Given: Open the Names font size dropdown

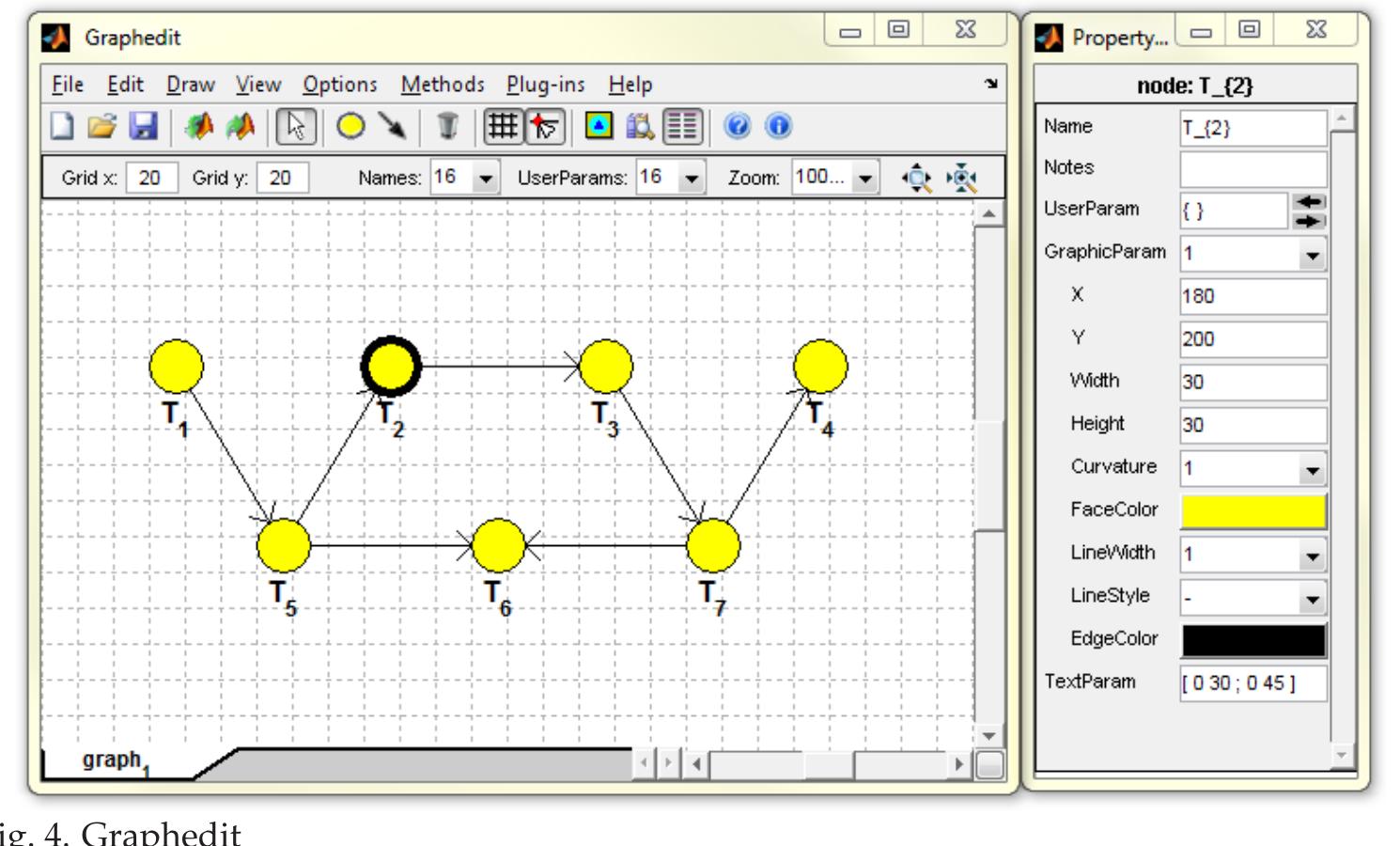Looking at the screenshot, I should click(x=486, y=178).
